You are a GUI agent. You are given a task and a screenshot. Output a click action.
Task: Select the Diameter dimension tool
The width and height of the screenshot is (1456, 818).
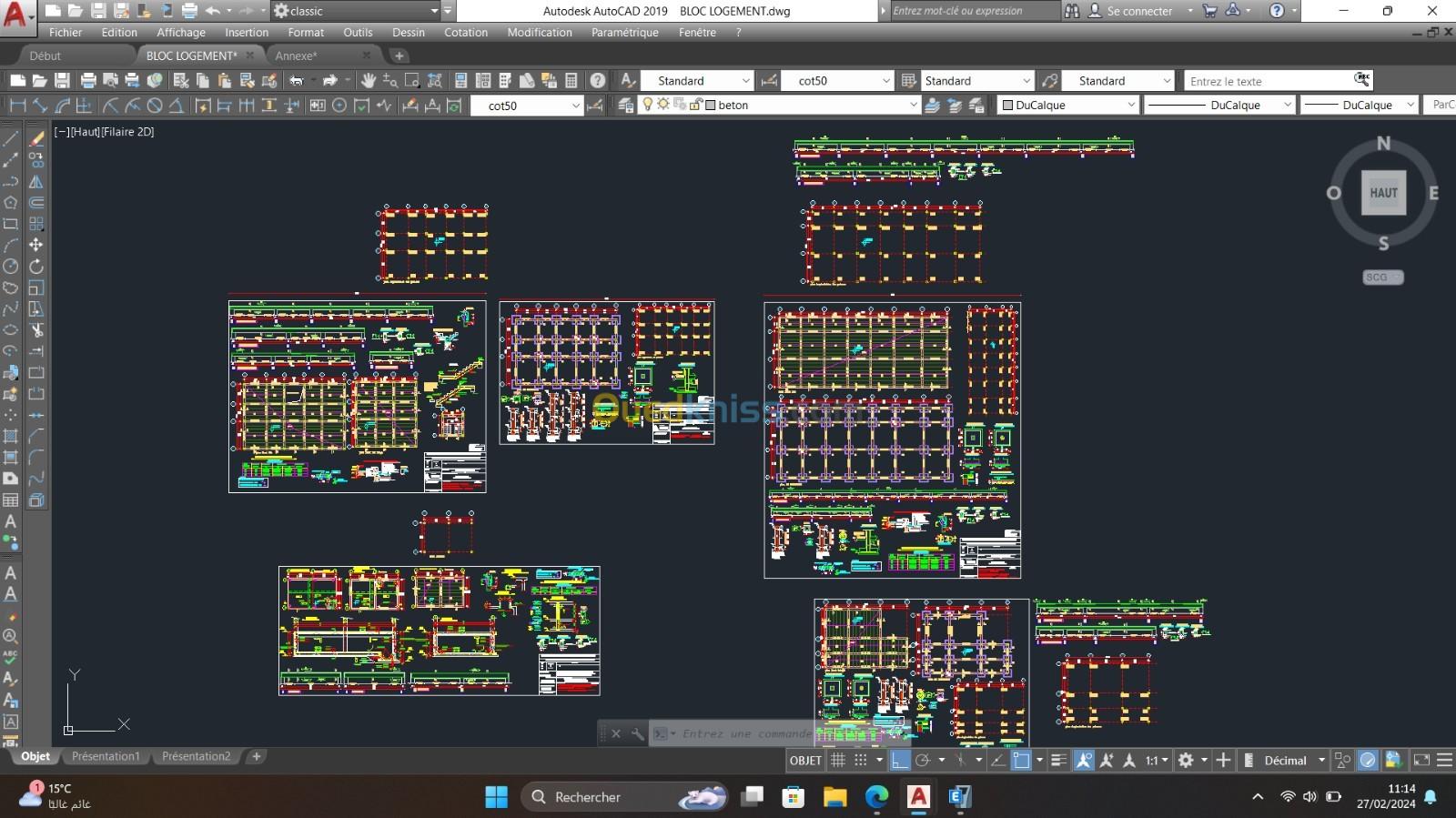155,106
